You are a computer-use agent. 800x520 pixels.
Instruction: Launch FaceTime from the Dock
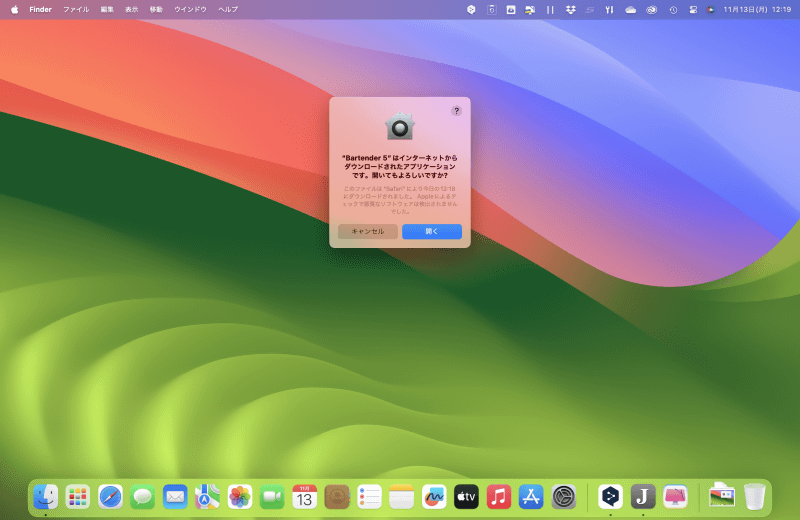click(x=272, y=497)
